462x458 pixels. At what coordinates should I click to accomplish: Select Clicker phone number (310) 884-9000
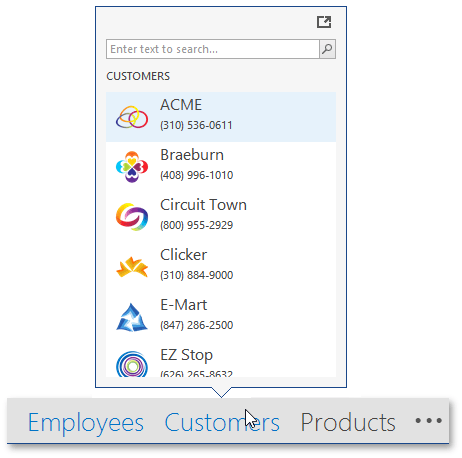click(197, 275)
